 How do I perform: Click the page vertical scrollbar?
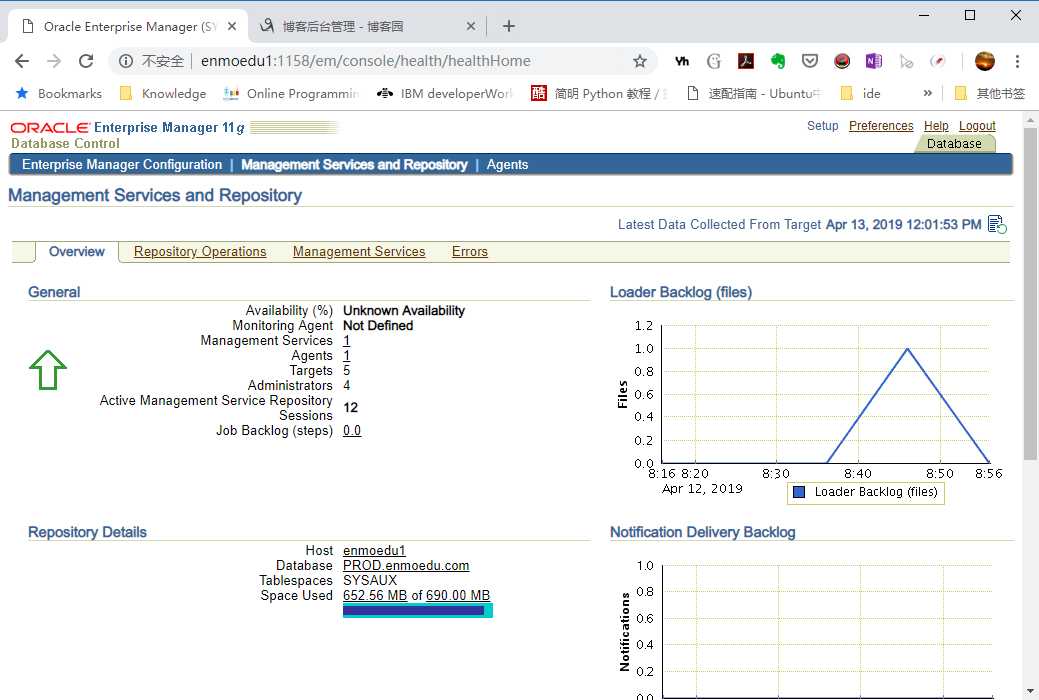1030,294
